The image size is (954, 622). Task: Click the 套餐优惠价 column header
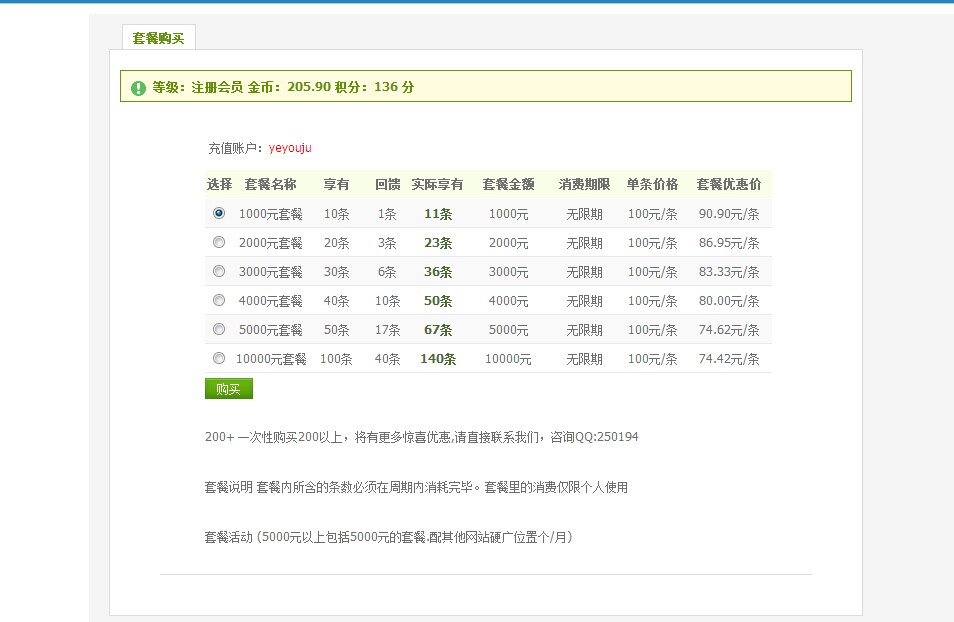click(x=728, y=185)
